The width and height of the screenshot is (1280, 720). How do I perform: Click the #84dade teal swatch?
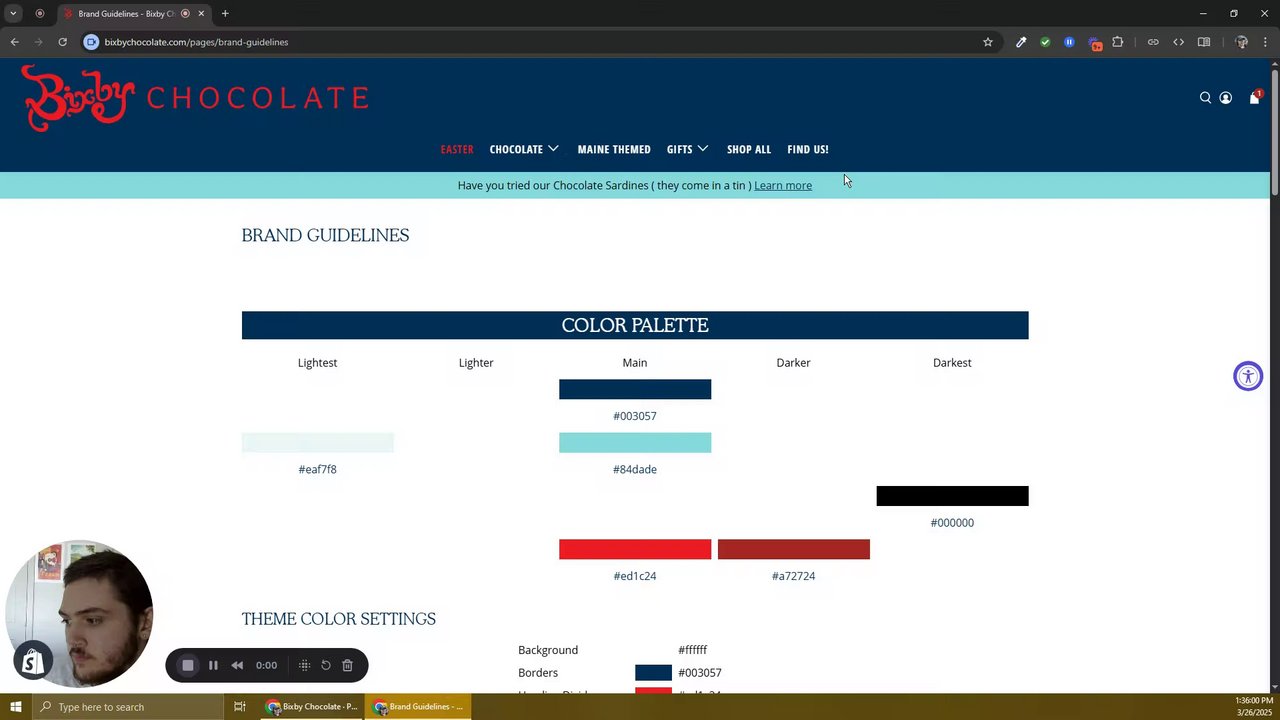(635, 443)
